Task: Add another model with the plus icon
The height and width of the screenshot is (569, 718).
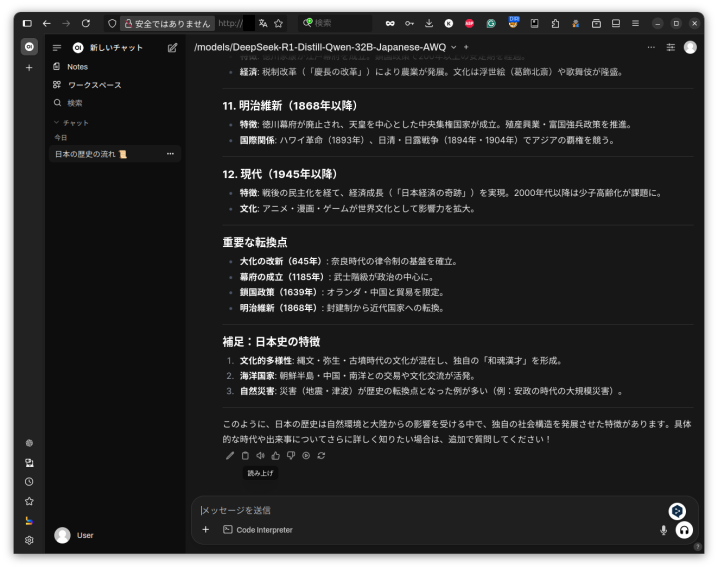Action: 466,47
